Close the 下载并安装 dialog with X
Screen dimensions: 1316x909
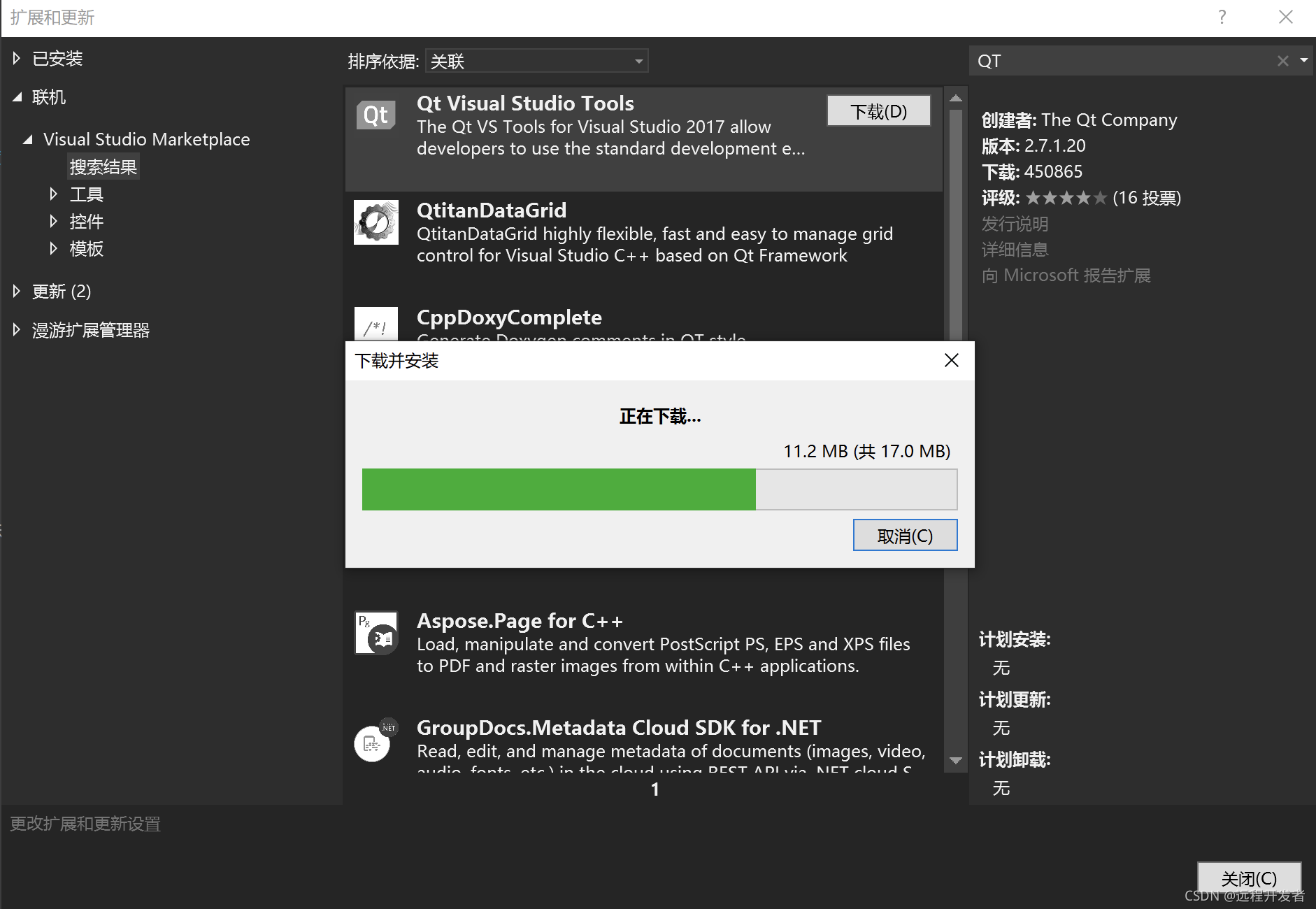[x=951, y=360]
